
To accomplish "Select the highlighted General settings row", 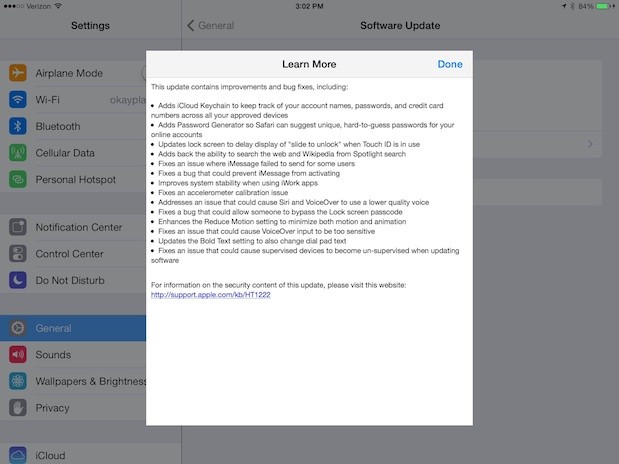I will tap(75, 328).
